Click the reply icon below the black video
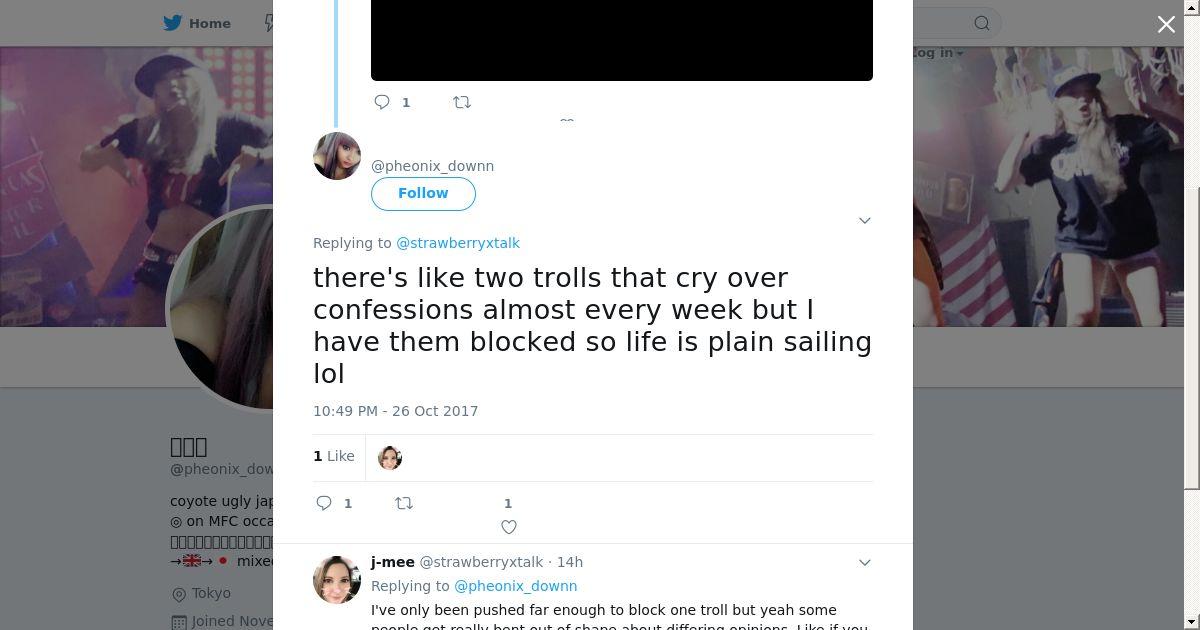Image resolution: width=1200 pixels, height=630 pixels. [382, 102]
